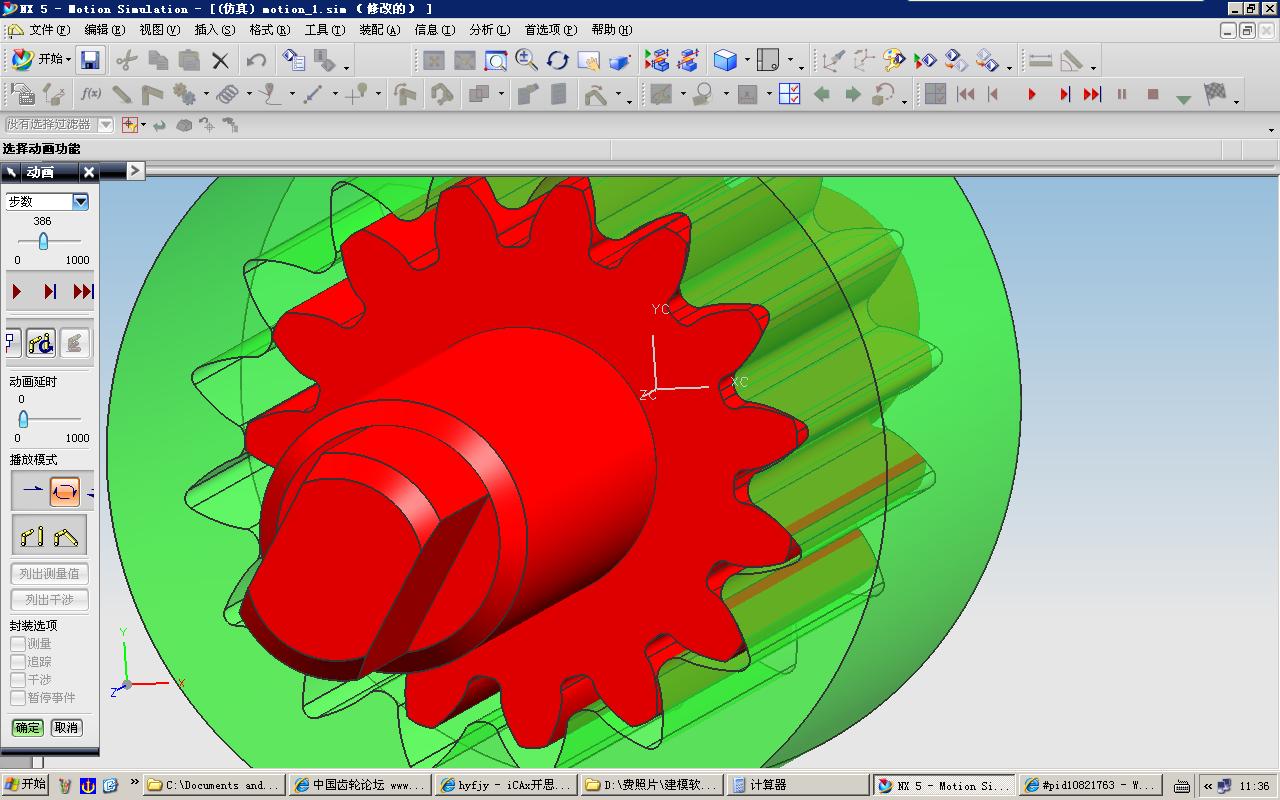Screen dimensions: 1280x800
Task: Click fast-forward to end in animation panel
Action: tap(83, 292)
